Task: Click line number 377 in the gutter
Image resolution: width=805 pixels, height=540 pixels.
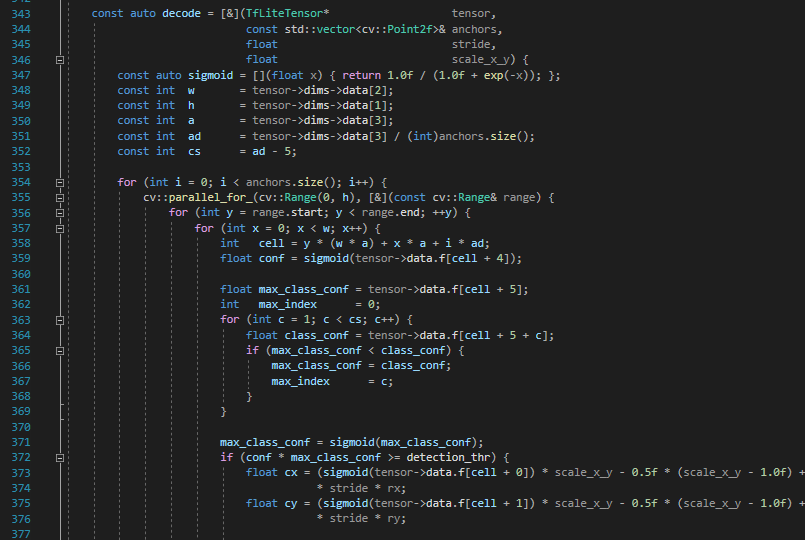Action: tap(21, 534)
